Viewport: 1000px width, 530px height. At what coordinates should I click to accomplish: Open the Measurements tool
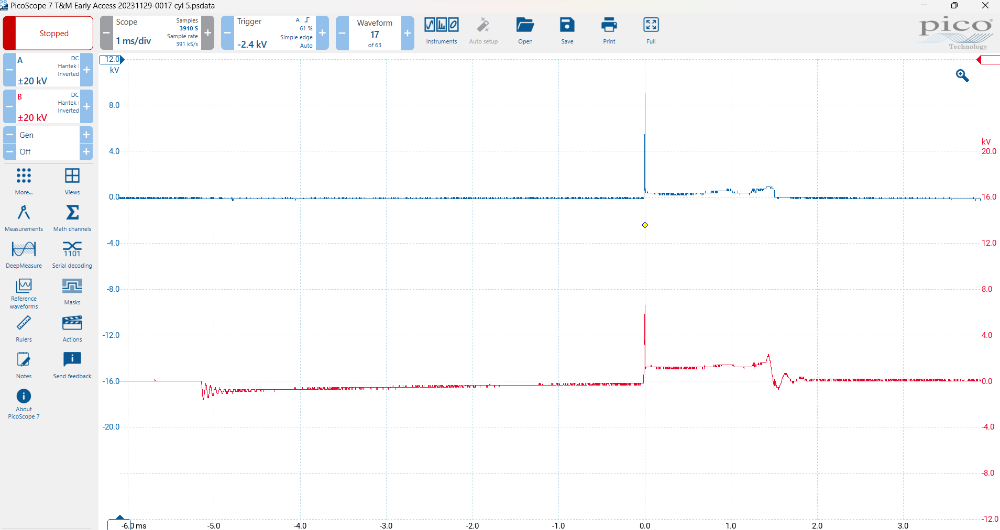pos(24,217)
